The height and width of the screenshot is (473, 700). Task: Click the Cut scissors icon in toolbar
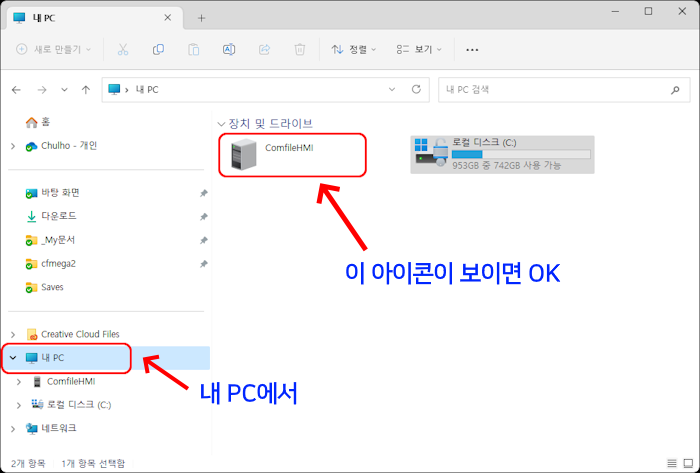tap(122, 49)
